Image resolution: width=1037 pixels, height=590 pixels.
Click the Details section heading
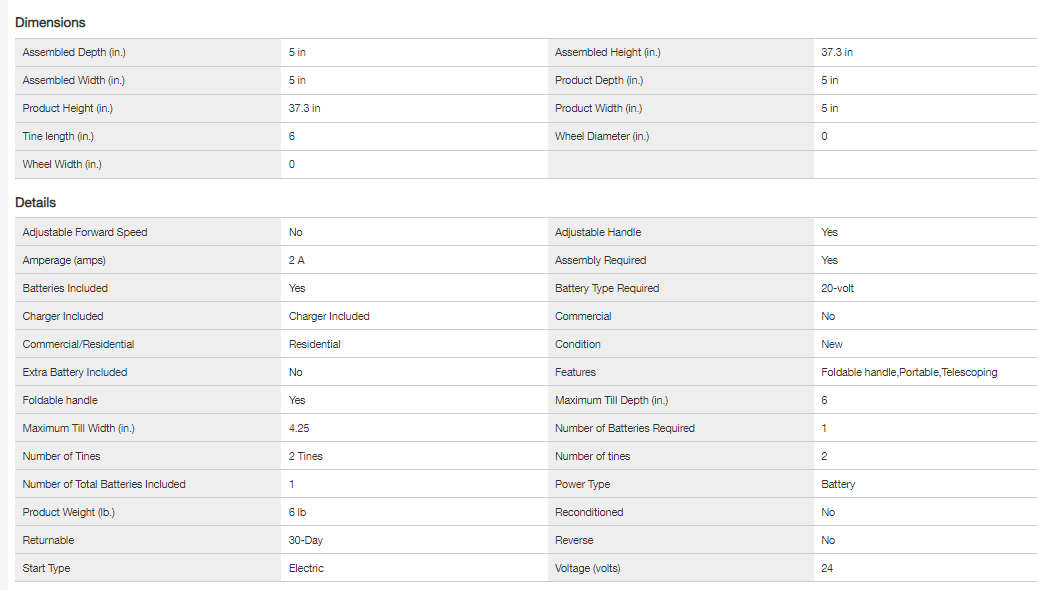tap(36, 202)
